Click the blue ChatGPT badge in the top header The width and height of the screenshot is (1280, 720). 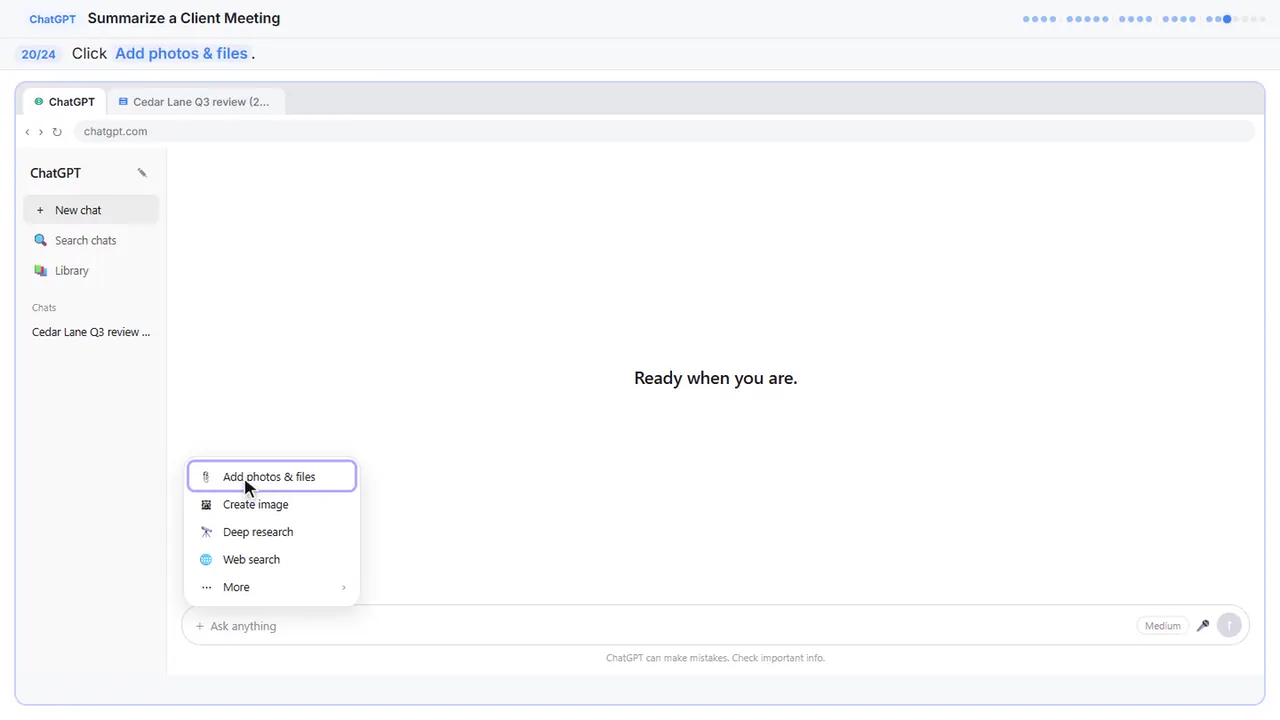coord(52,19)
